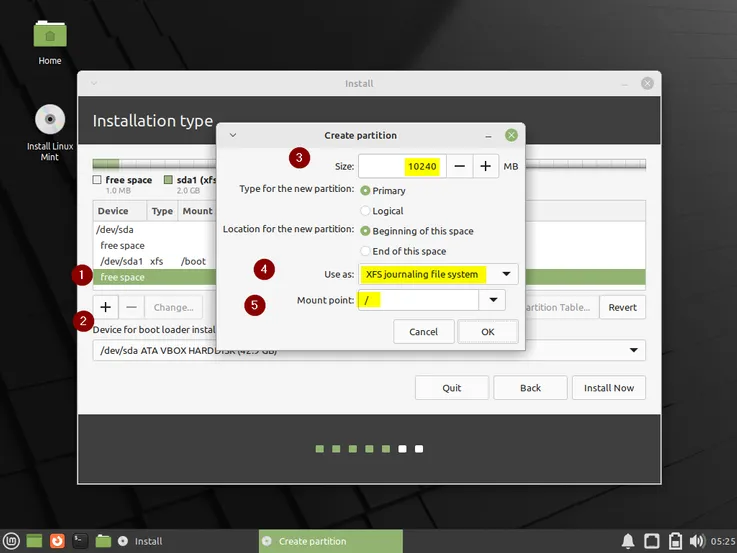The height and width of the screenshot is (553, 737).
Task: Click the clock showing 05:25
Action: pyautogui.click(x=722, y=541)
